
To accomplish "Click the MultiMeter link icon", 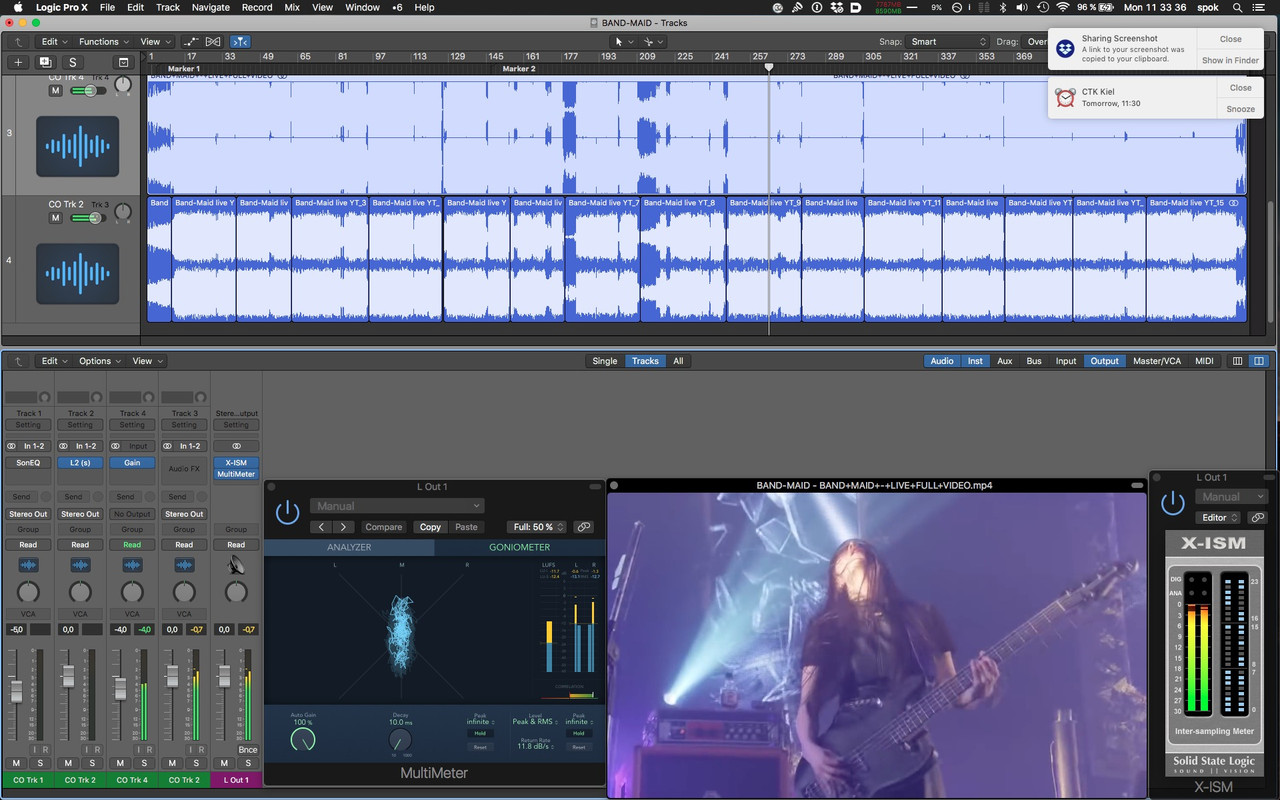I will [584, 527].
